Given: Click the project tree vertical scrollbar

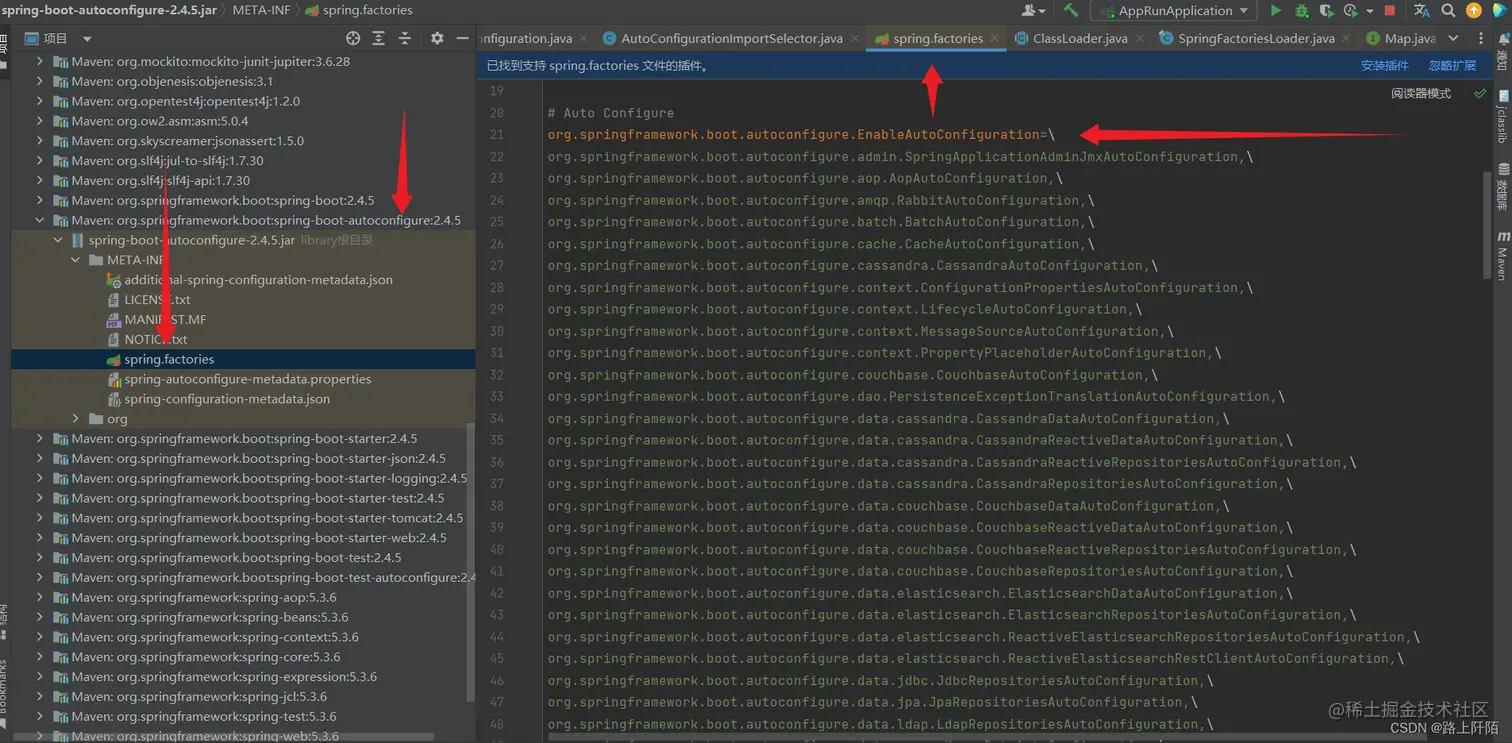Looking at the screenshot, I should point(471,560).
